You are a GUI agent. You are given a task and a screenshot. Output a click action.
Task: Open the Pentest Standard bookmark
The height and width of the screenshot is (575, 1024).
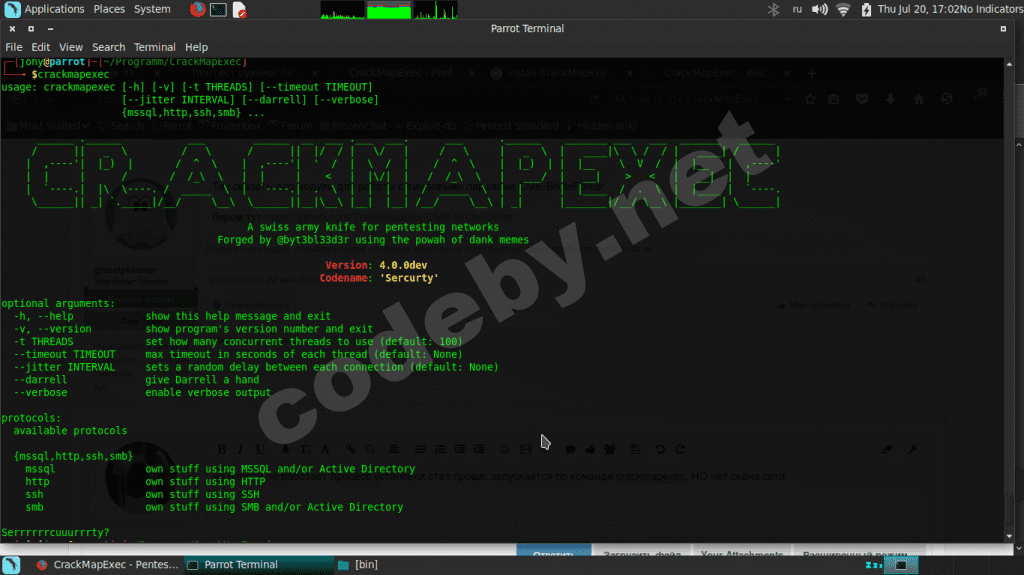coord(511,126)
